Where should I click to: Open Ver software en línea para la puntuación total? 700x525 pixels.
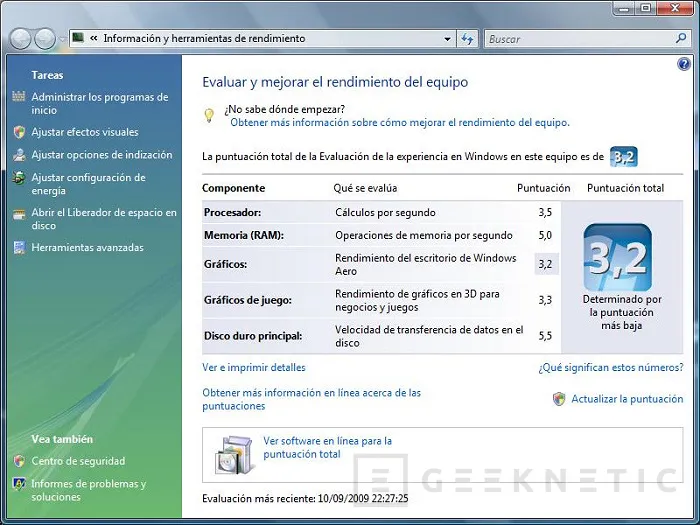(x=328, y=447)
